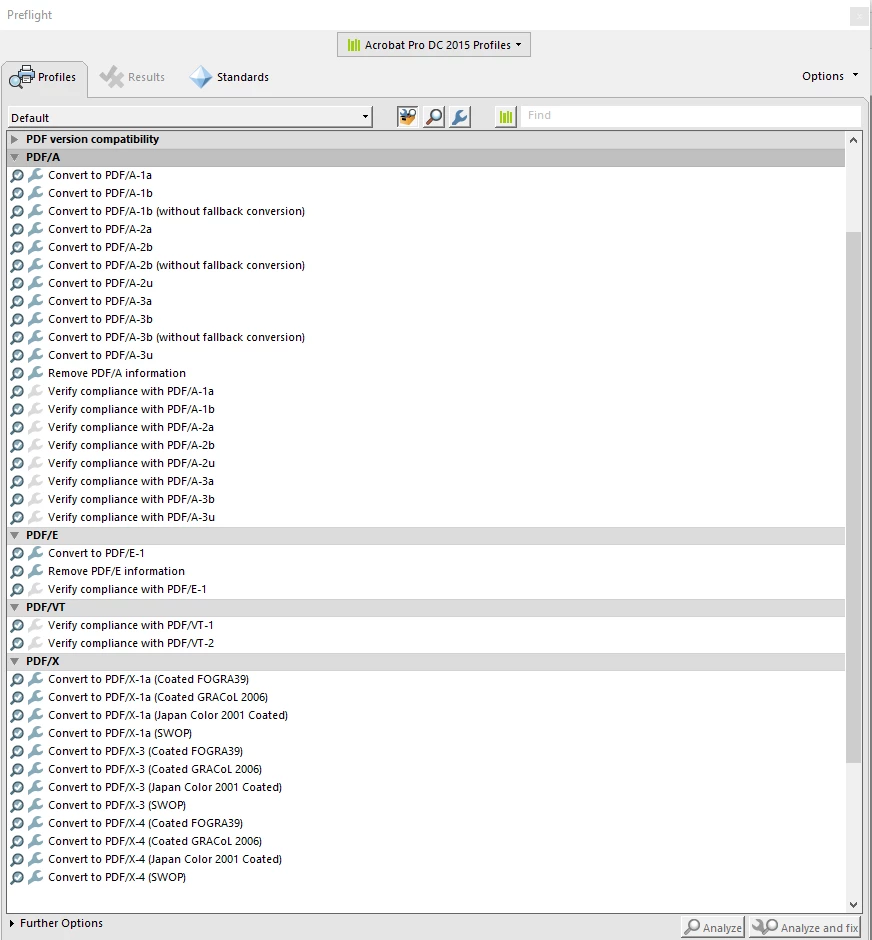Click magnifier icon for Verify compliance with PDF/VT-1

point(17,625)
